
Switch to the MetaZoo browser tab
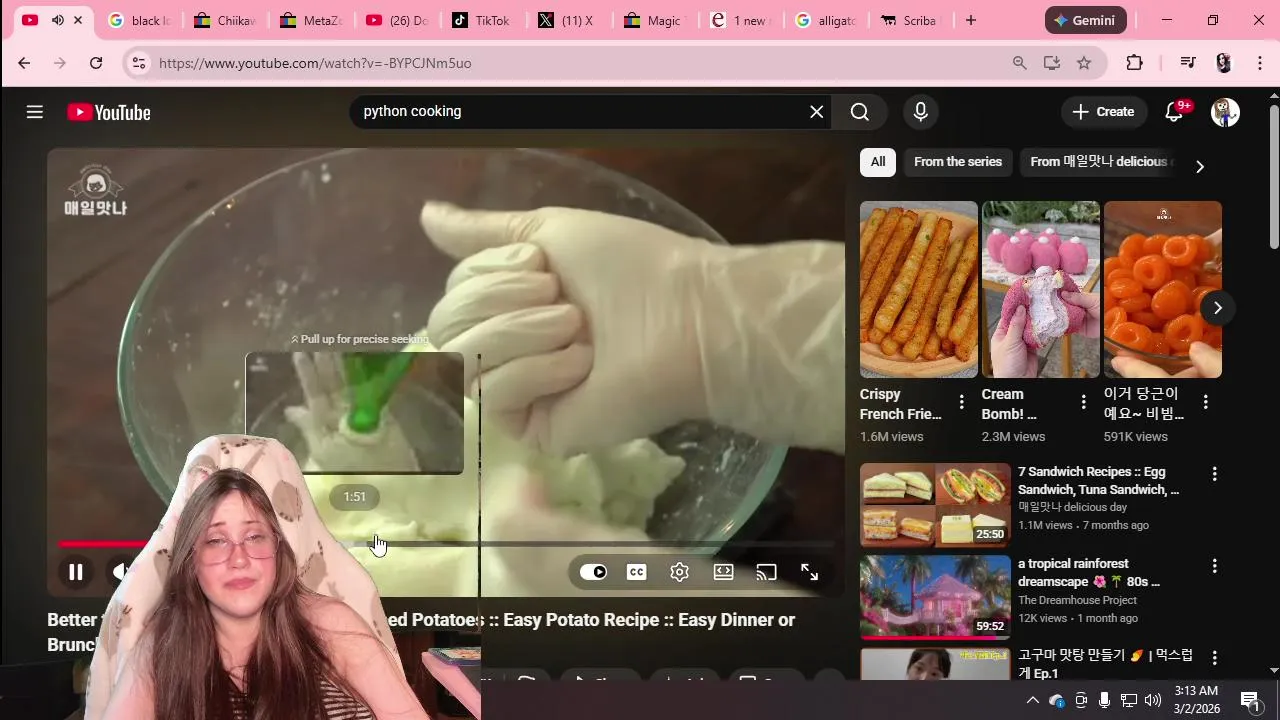(x=311, y=20)
